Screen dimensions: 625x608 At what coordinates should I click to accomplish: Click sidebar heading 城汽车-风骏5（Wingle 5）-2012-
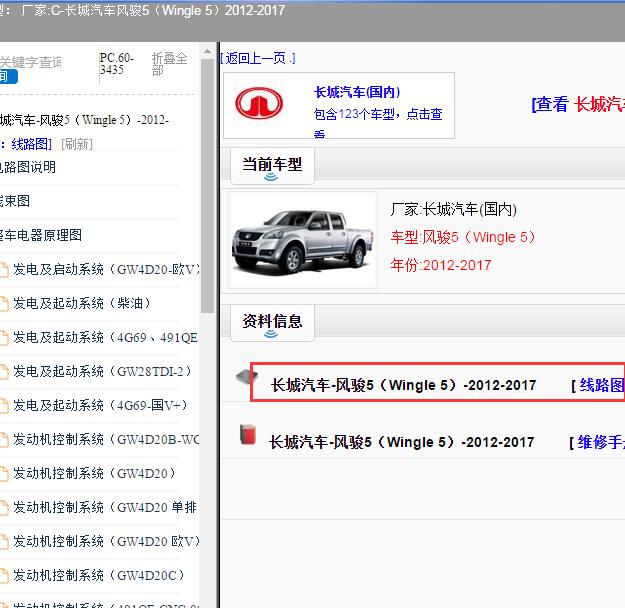pyautogui.click(x=85, y=120)
